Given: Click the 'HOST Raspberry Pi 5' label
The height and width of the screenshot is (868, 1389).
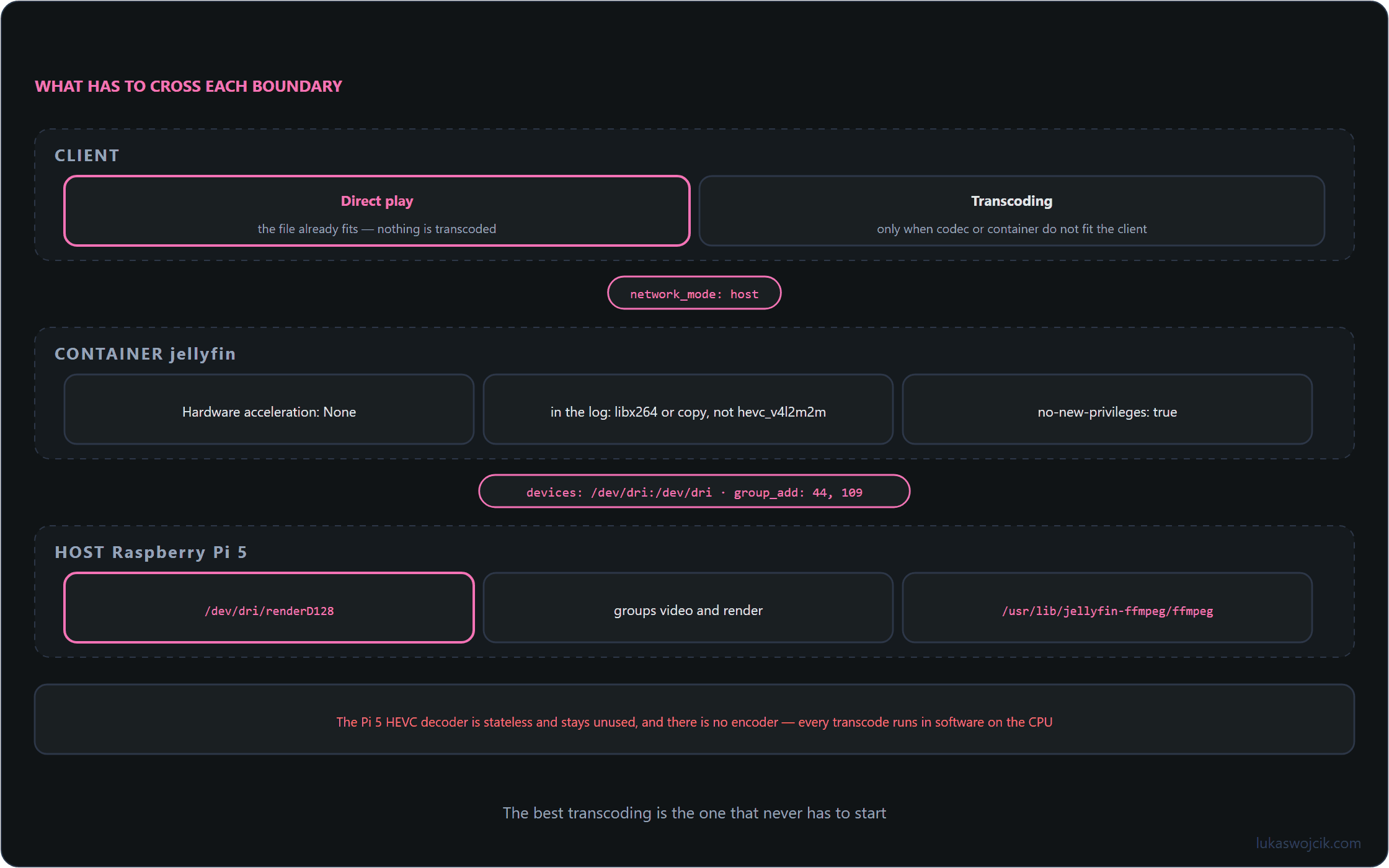Looking at the screenshot, I should tap(151, 552).
